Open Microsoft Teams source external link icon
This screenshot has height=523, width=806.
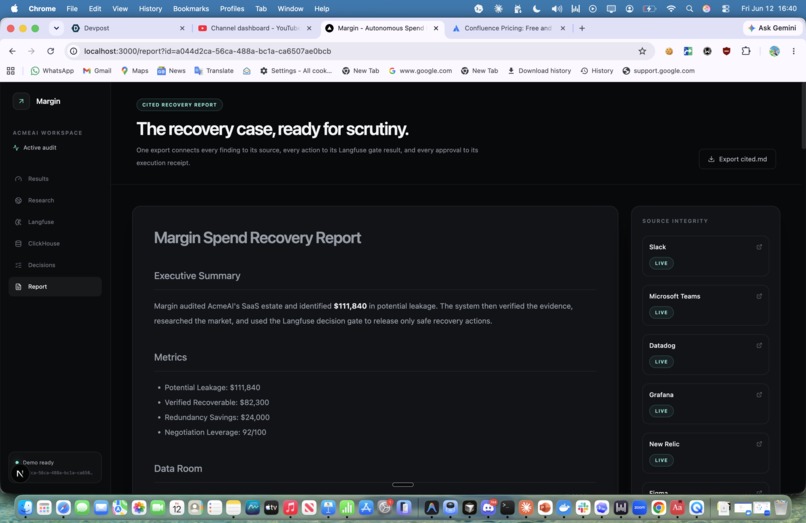click(x=759, y=296)
